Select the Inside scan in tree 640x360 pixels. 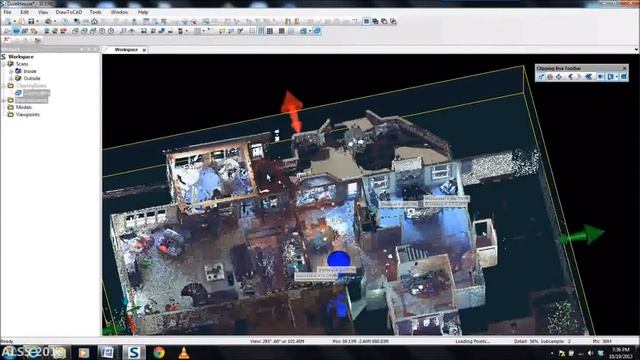(x=29, y=71)
